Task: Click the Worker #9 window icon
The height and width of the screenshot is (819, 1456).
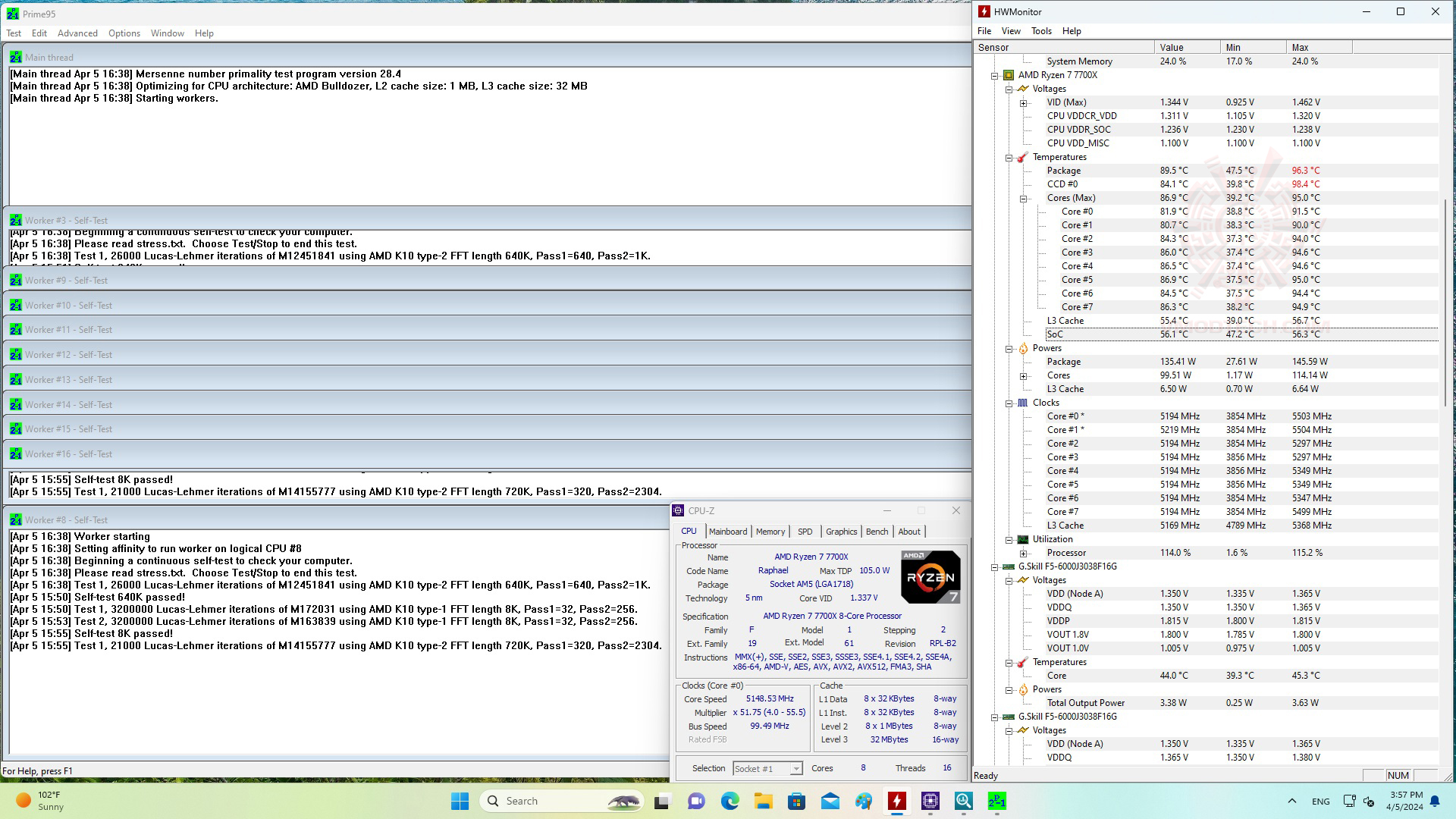Action: [x=15, y=281]
